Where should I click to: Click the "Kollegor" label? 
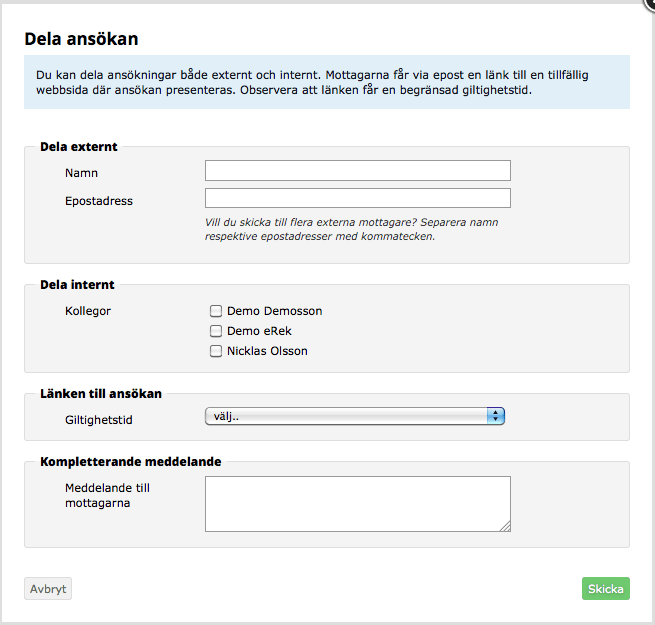point(88,311)
